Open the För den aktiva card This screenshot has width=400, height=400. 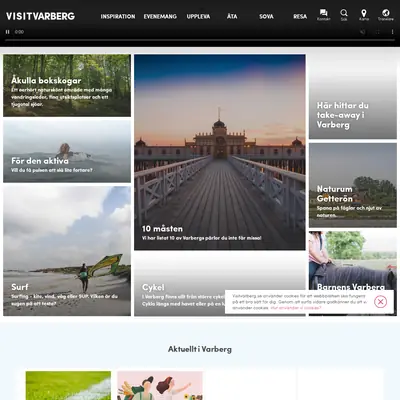point(67,151)
